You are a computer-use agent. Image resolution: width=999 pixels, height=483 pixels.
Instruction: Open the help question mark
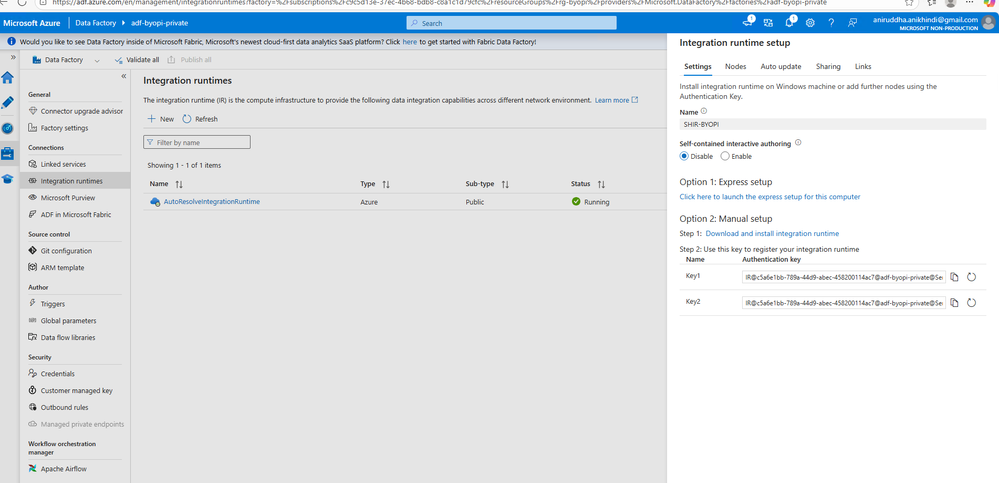click(x=831, y=23)
